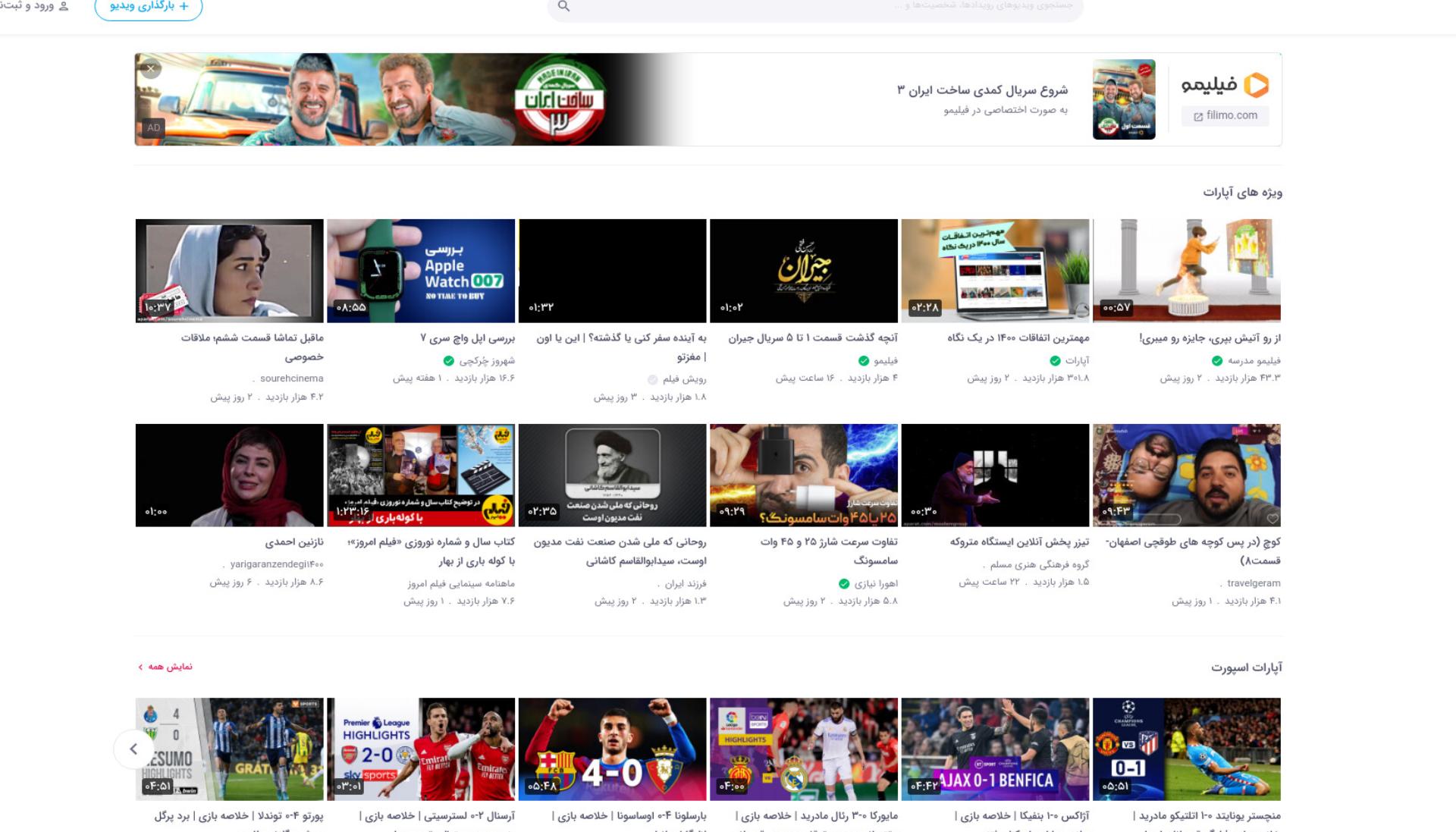Open title از رو آتیش بپری، جایزه رو میبری!
This screenshot has height=832, width=1456.
click(1210, 338)
